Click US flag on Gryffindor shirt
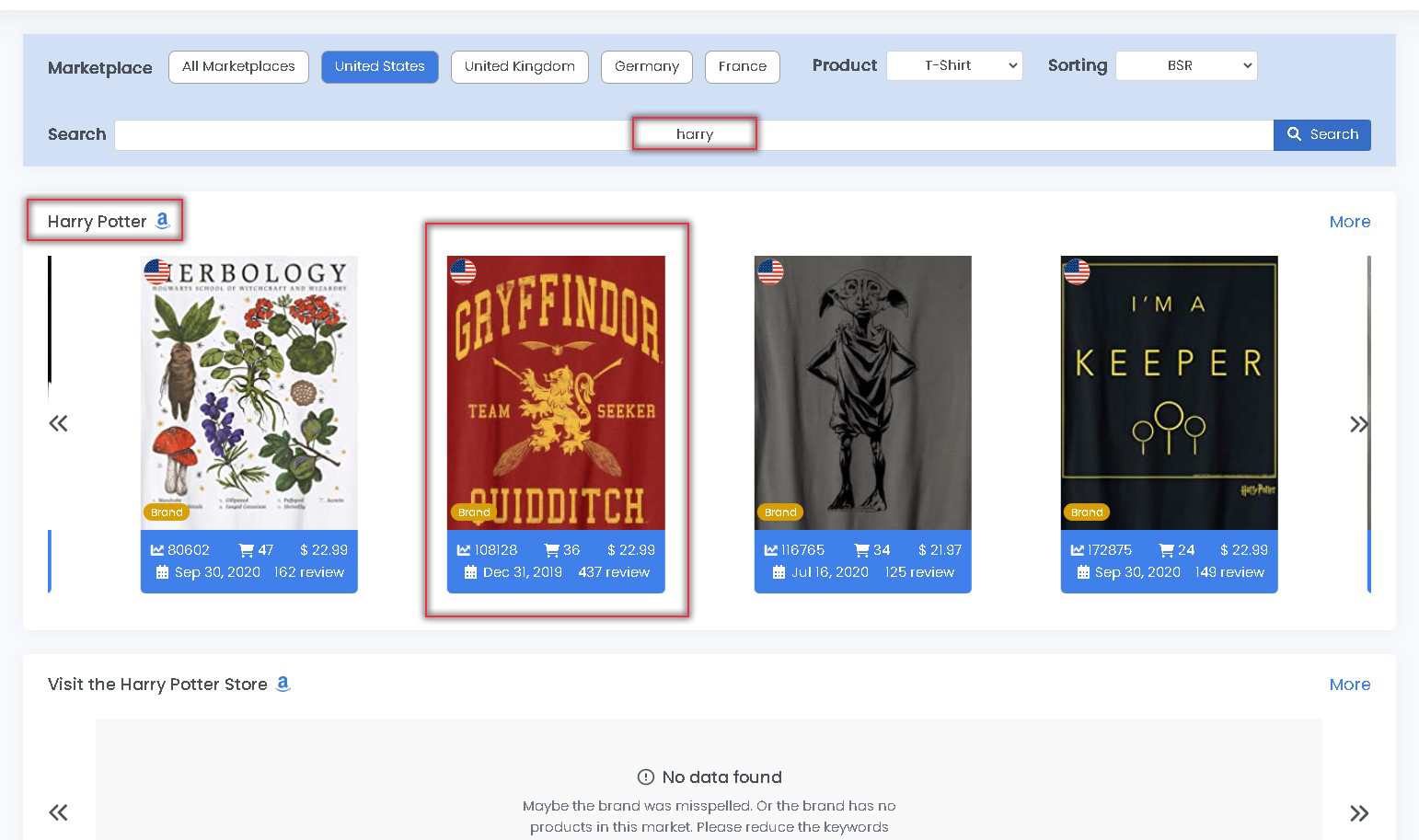The width and height of the screenshot is (1419, 840). (463, 271)
